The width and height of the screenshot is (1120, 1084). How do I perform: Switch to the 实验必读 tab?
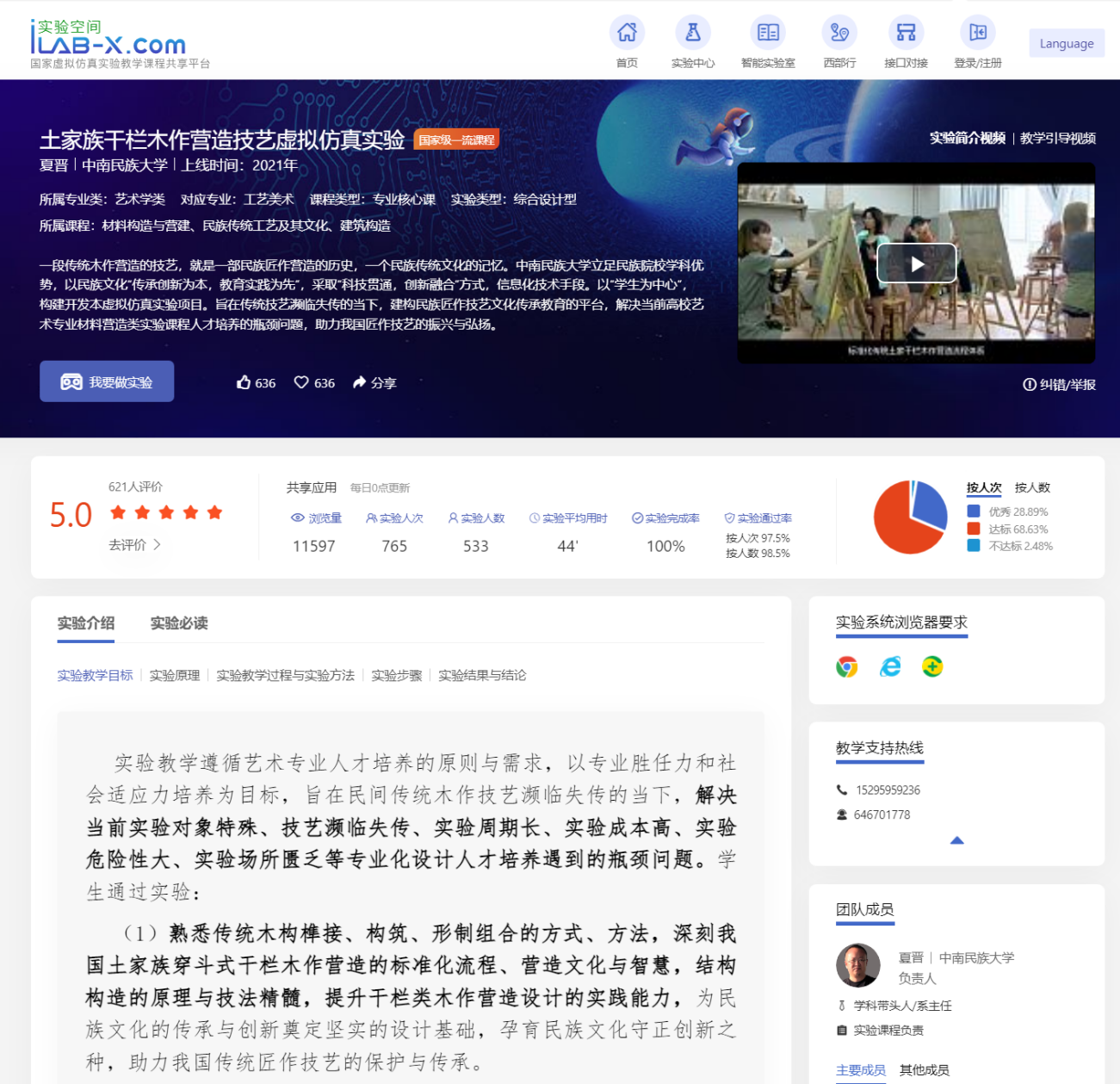point(179,623)
